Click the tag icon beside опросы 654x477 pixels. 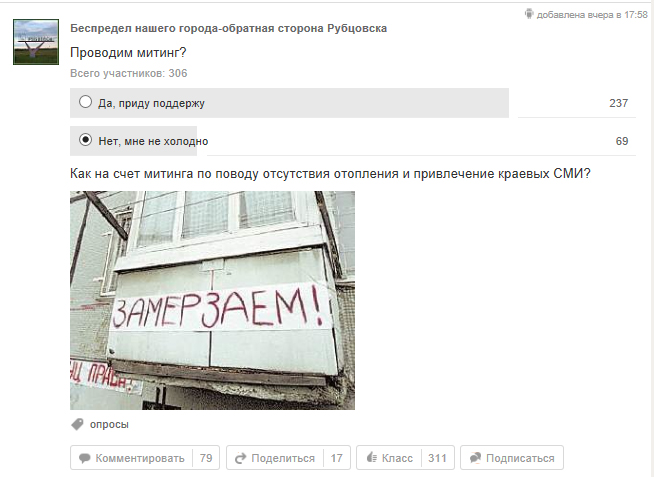(x=77, y=424)
